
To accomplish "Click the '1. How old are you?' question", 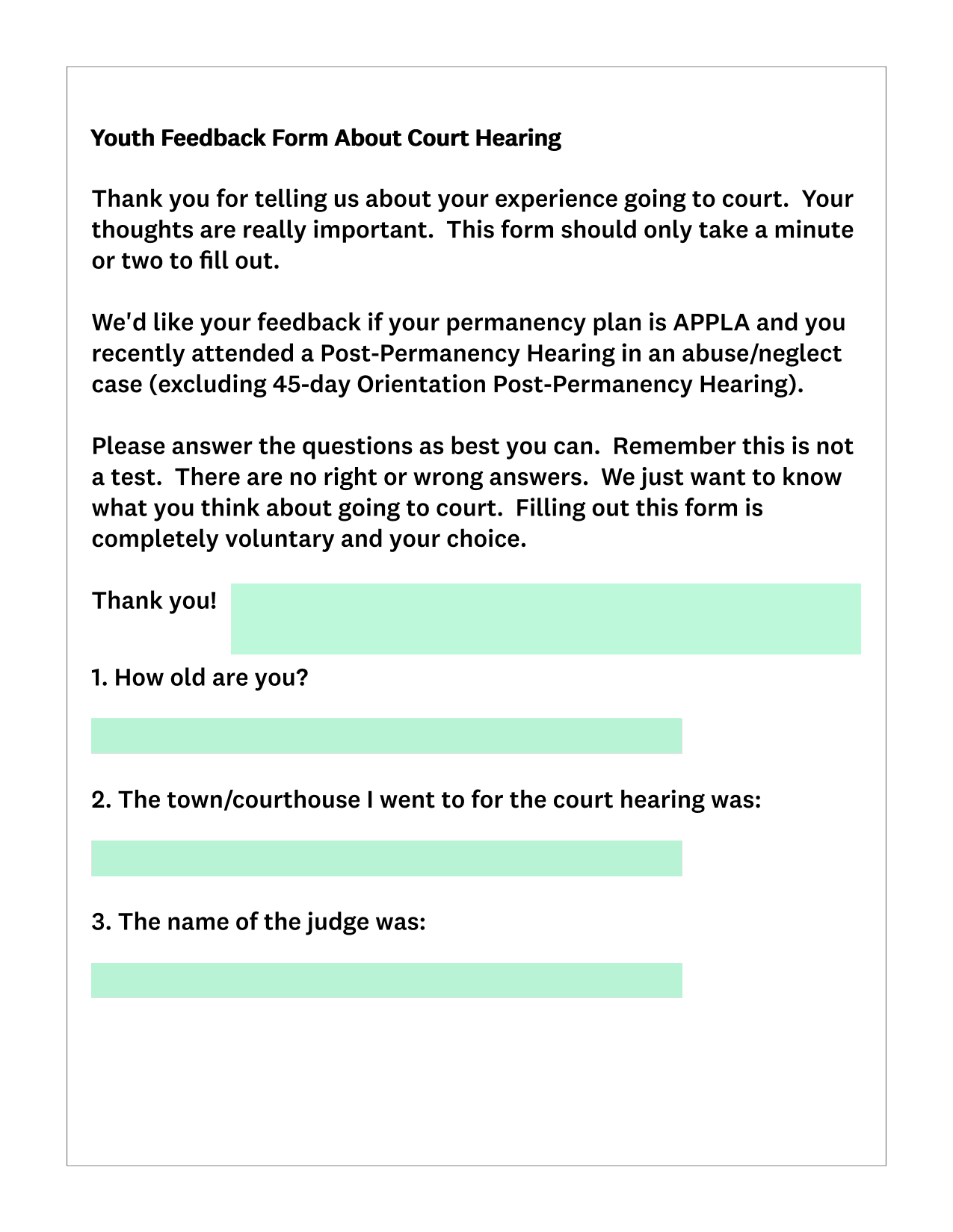I will coord(200,678).
